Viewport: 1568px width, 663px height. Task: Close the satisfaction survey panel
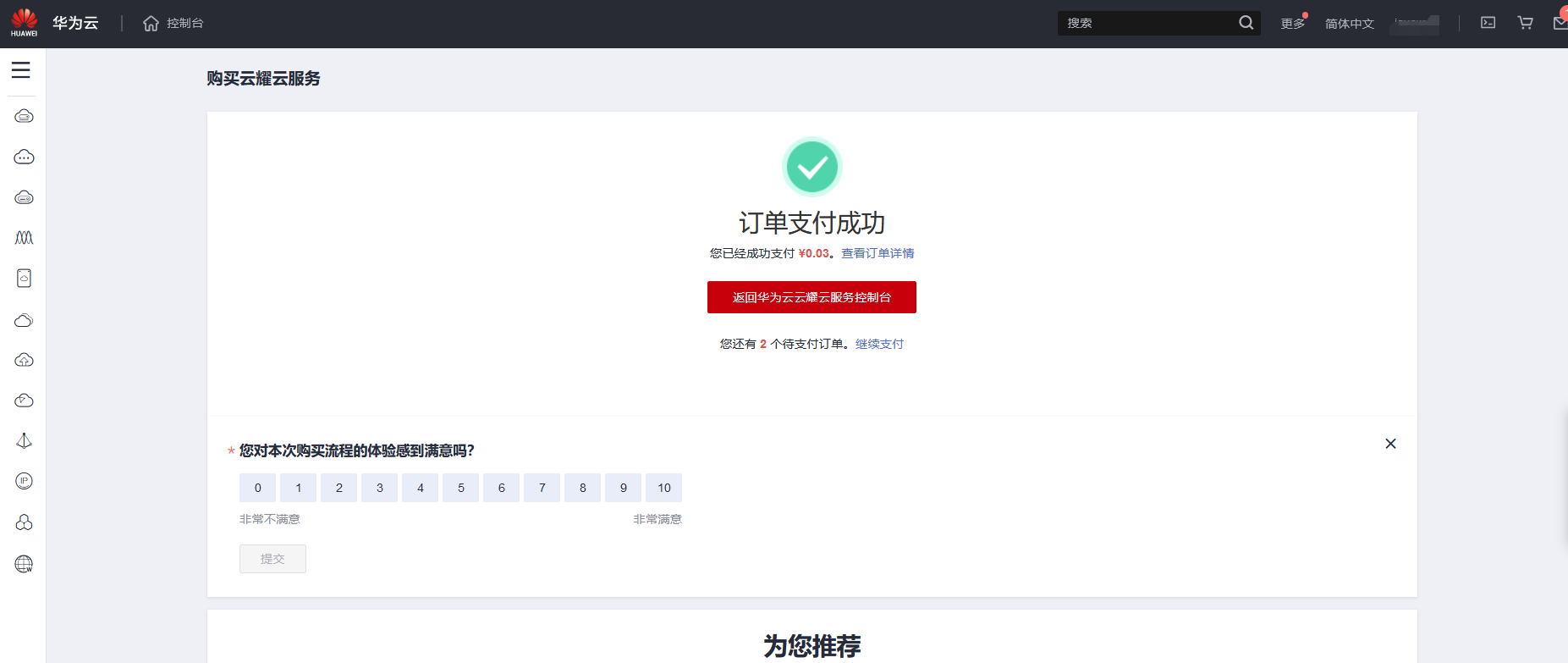1390,444
